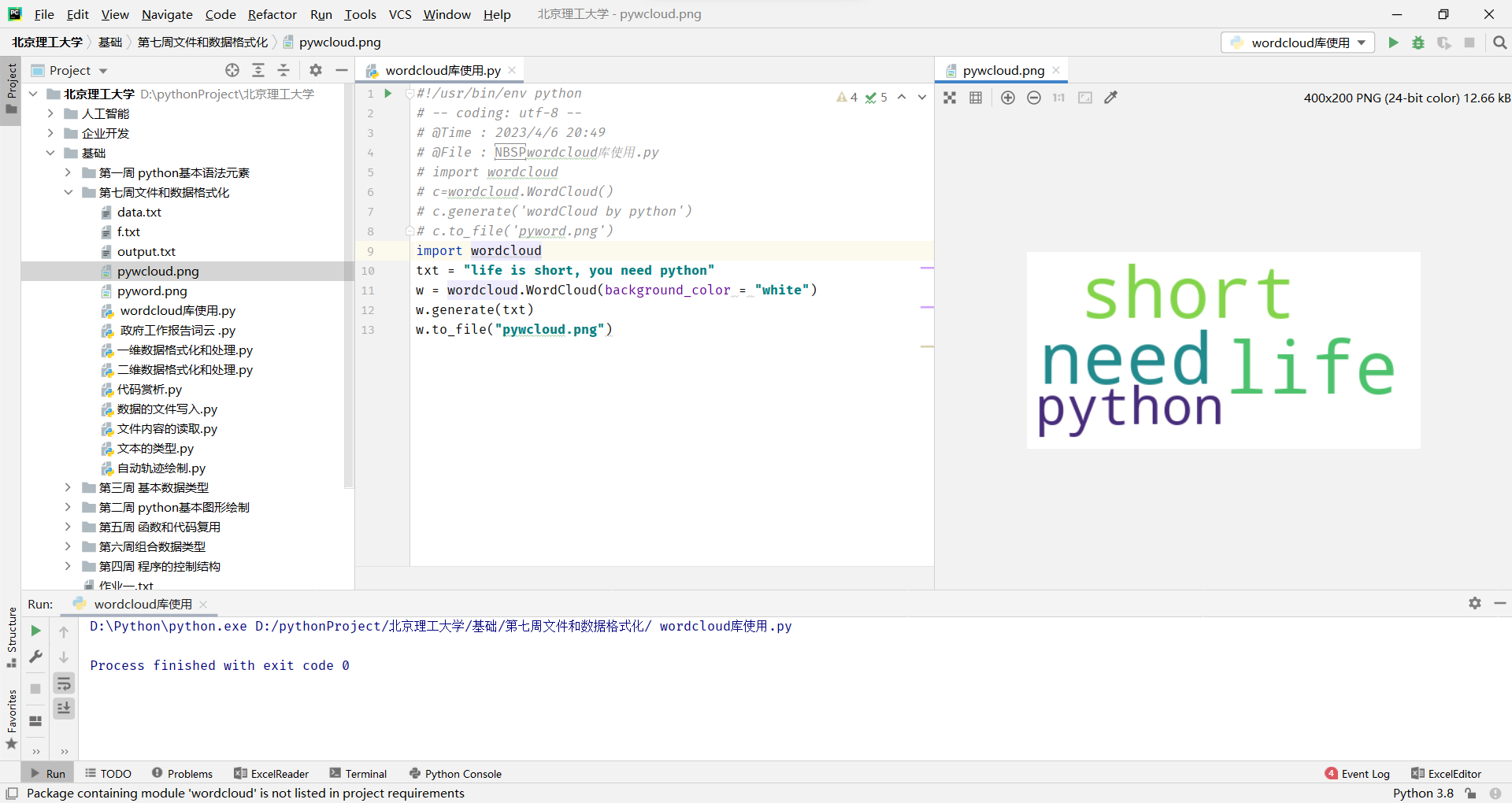Open the Terminal tool window
This screenshot has width=1512, height=803.
(x=358, y=774)
